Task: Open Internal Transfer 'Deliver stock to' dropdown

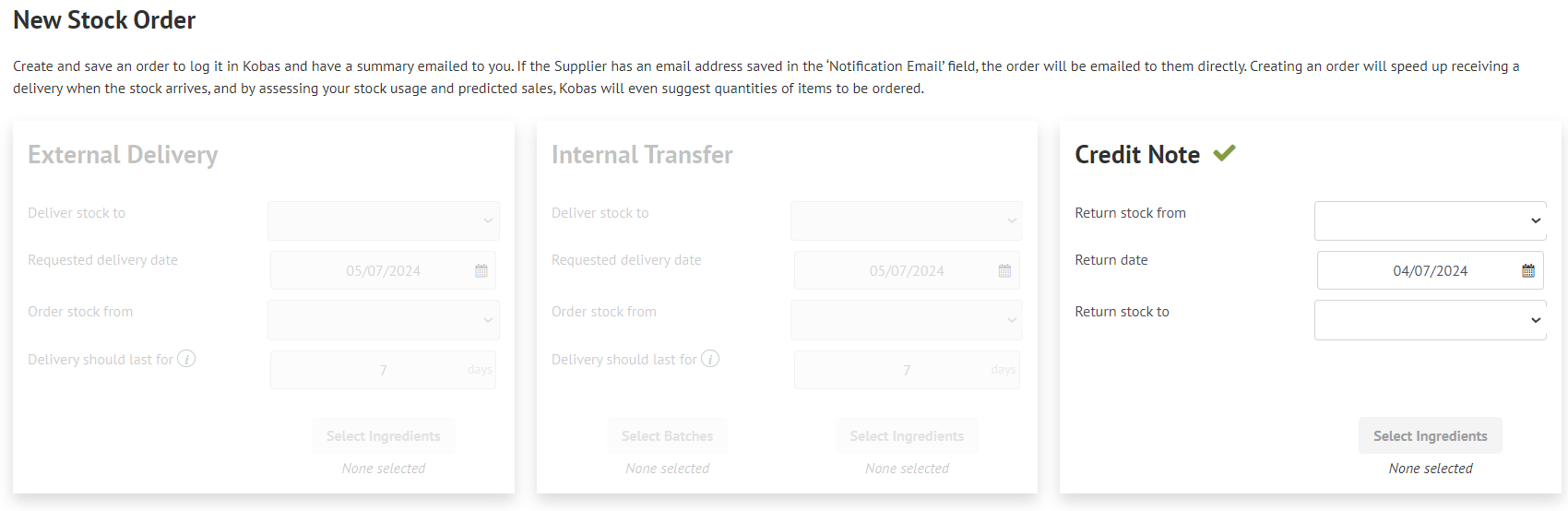Action: [907, 221]
